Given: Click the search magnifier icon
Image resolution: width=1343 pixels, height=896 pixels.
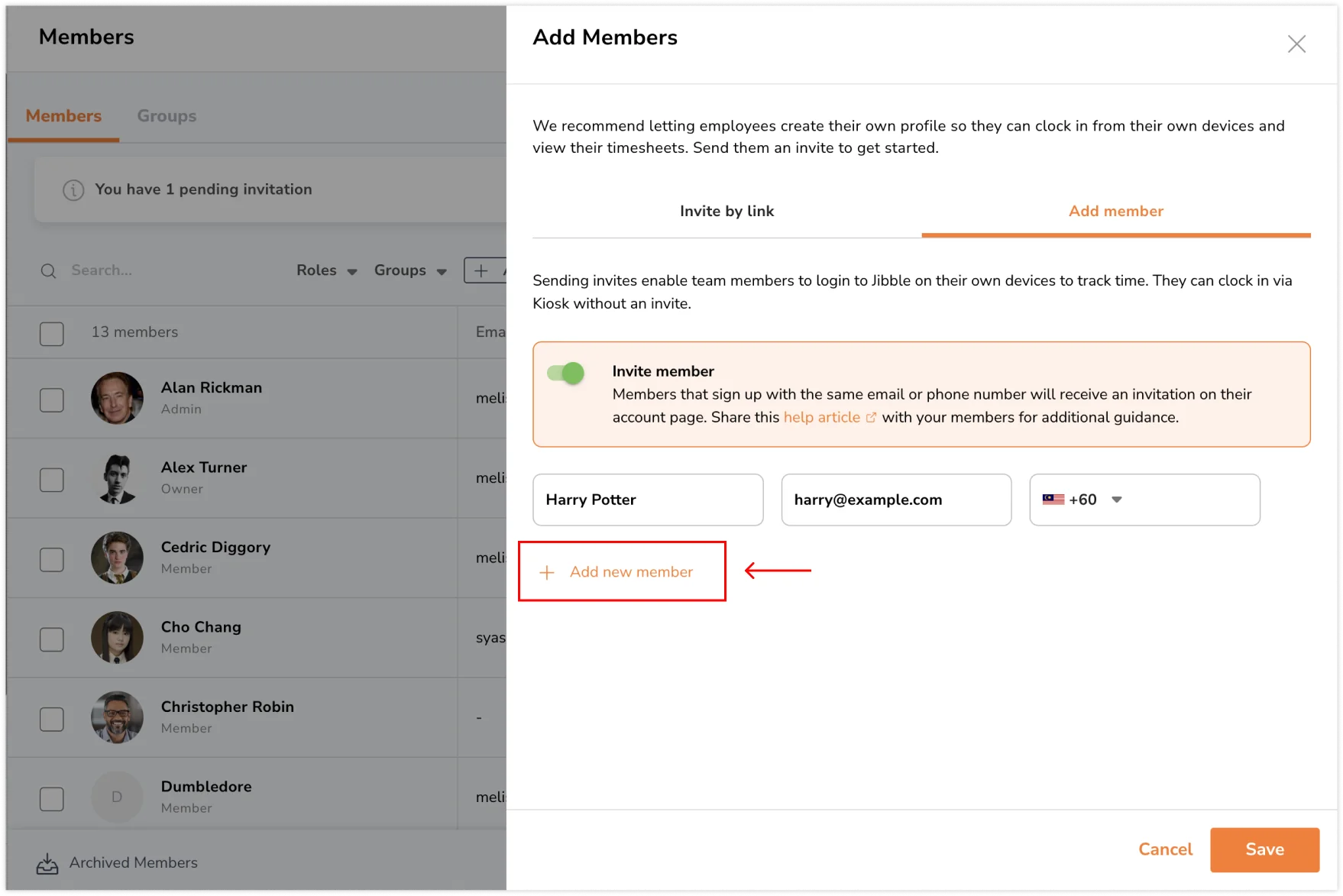Looking at the screenshot, I should (48, 270).
